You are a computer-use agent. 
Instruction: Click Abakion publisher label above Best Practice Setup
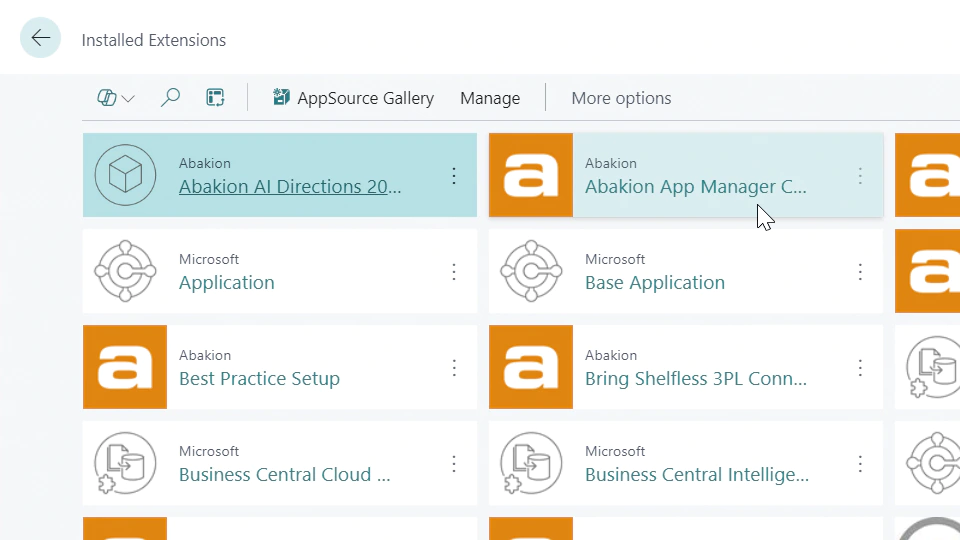[204, 355]
